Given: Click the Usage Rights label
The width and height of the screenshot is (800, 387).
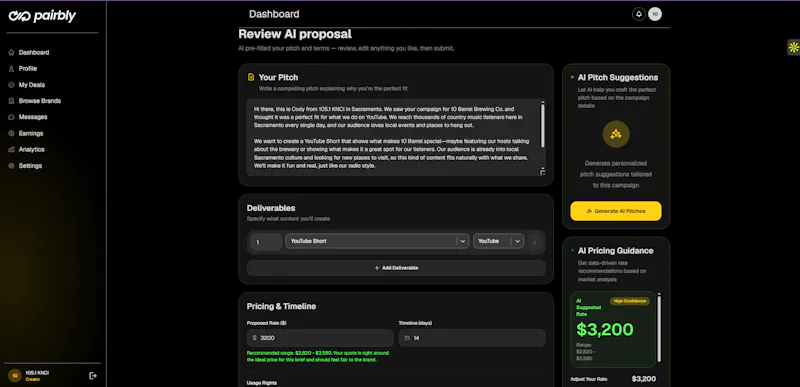Looking at the screenshot, I should click(262, 383).
